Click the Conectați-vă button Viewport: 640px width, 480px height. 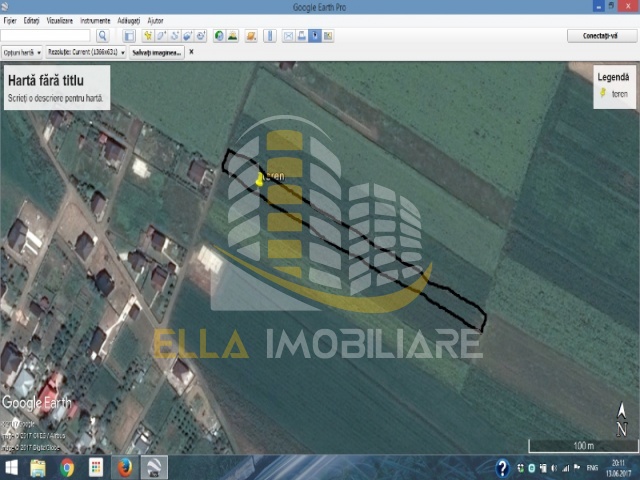[x=602, y=36]
